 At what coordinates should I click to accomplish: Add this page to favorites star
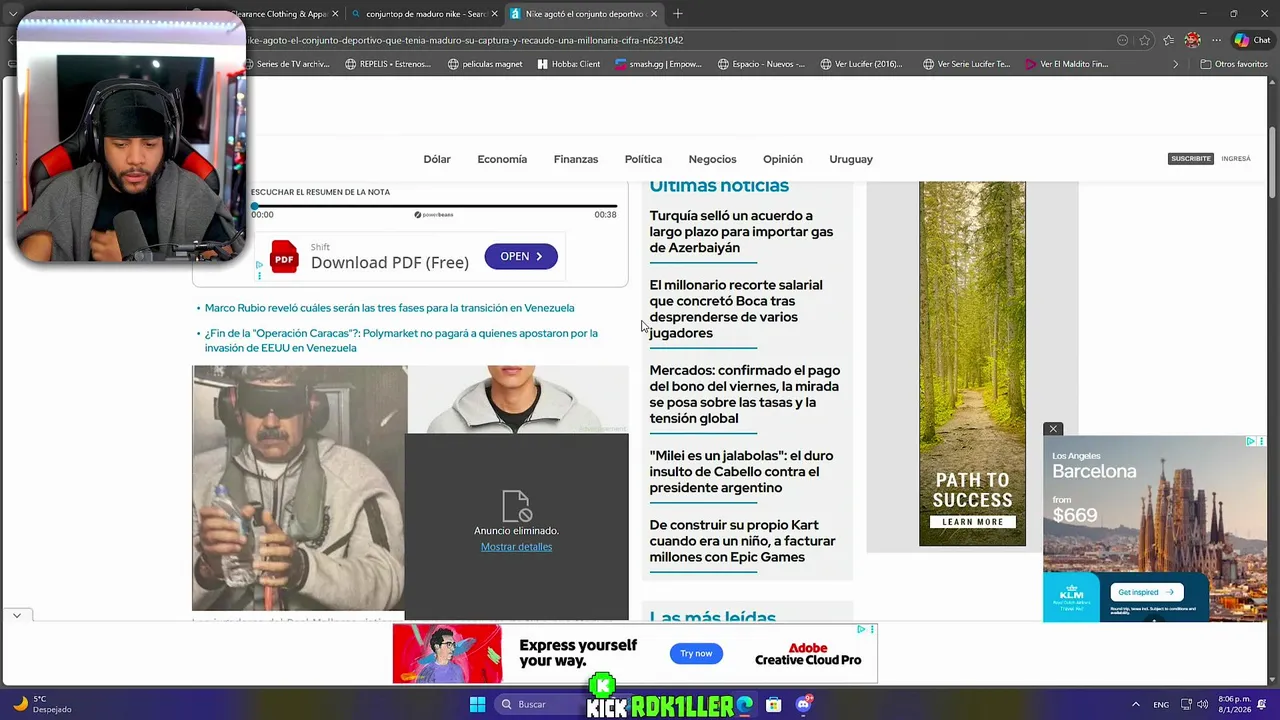click(1145, 40)
